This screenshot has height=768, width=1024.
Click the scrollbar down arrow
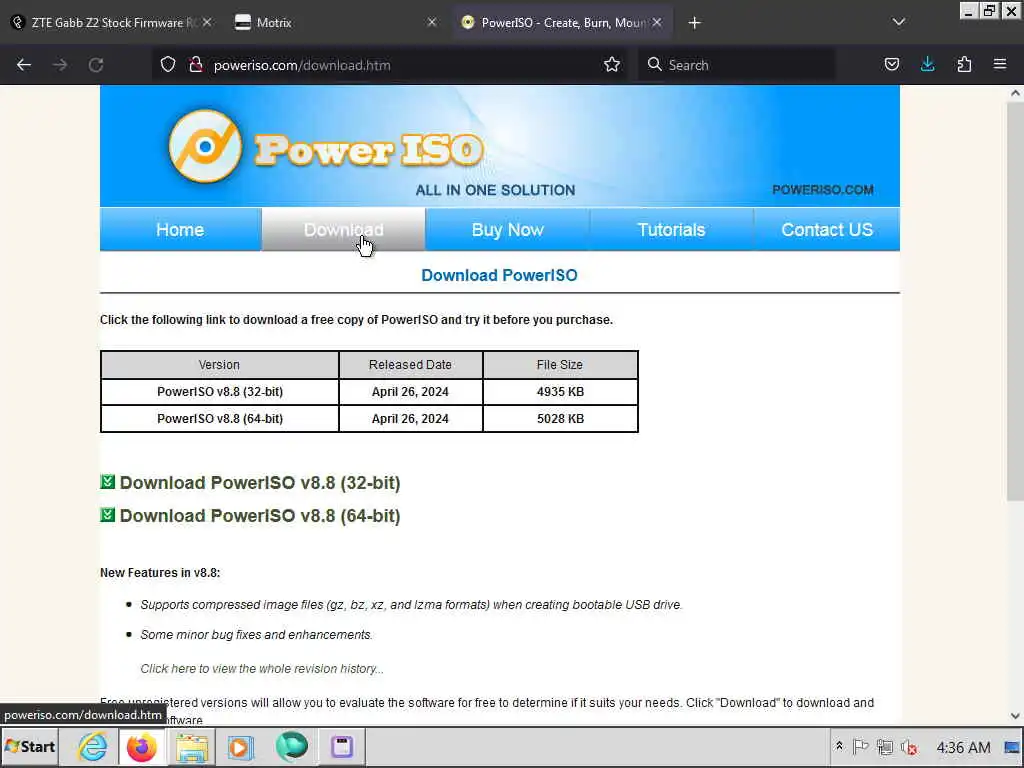1015,716
